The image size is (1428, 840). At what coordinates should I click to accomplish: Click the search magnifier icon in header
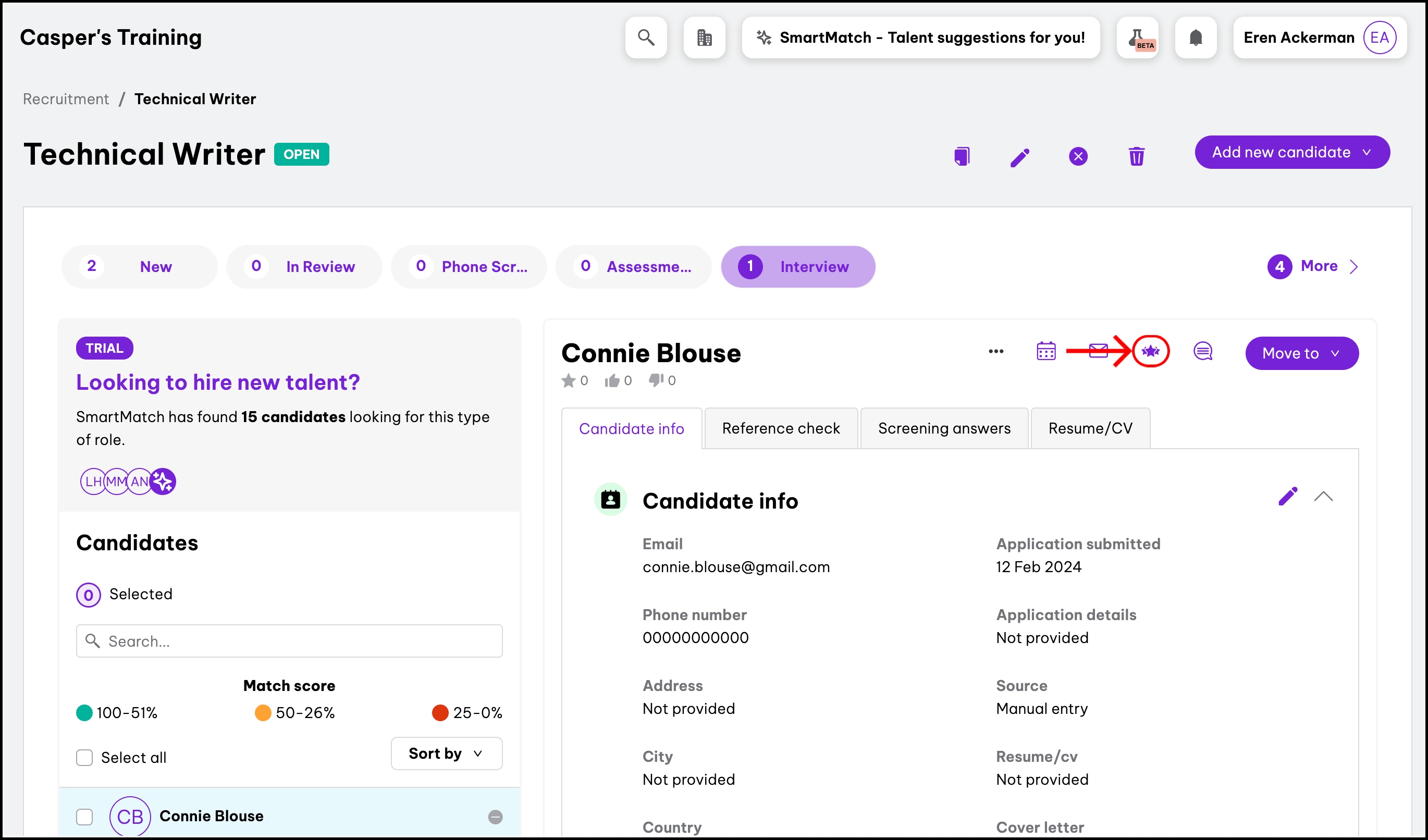tap(646, 38)
